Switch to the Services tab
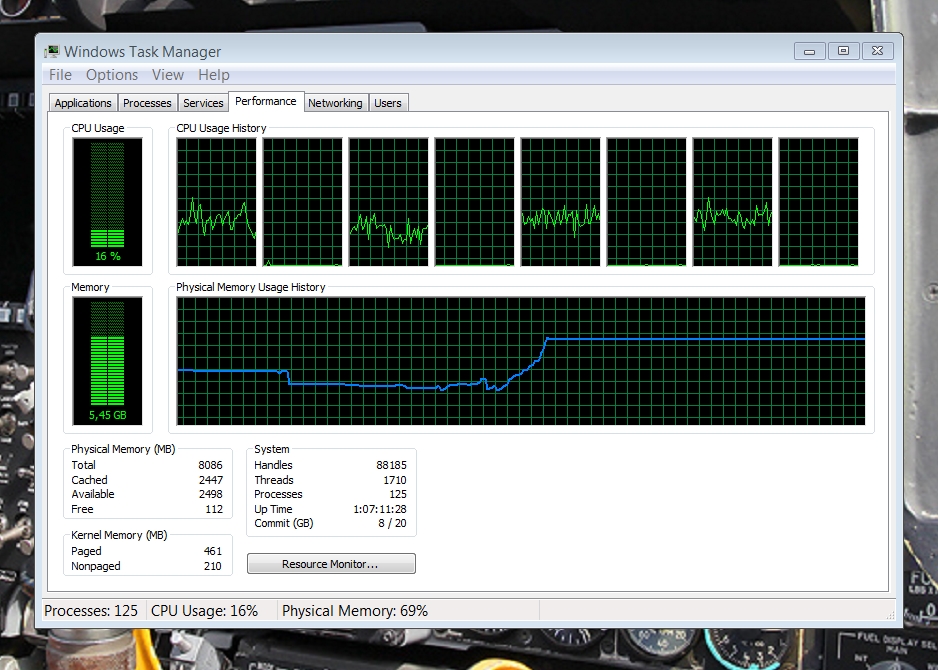 point(203,103)
